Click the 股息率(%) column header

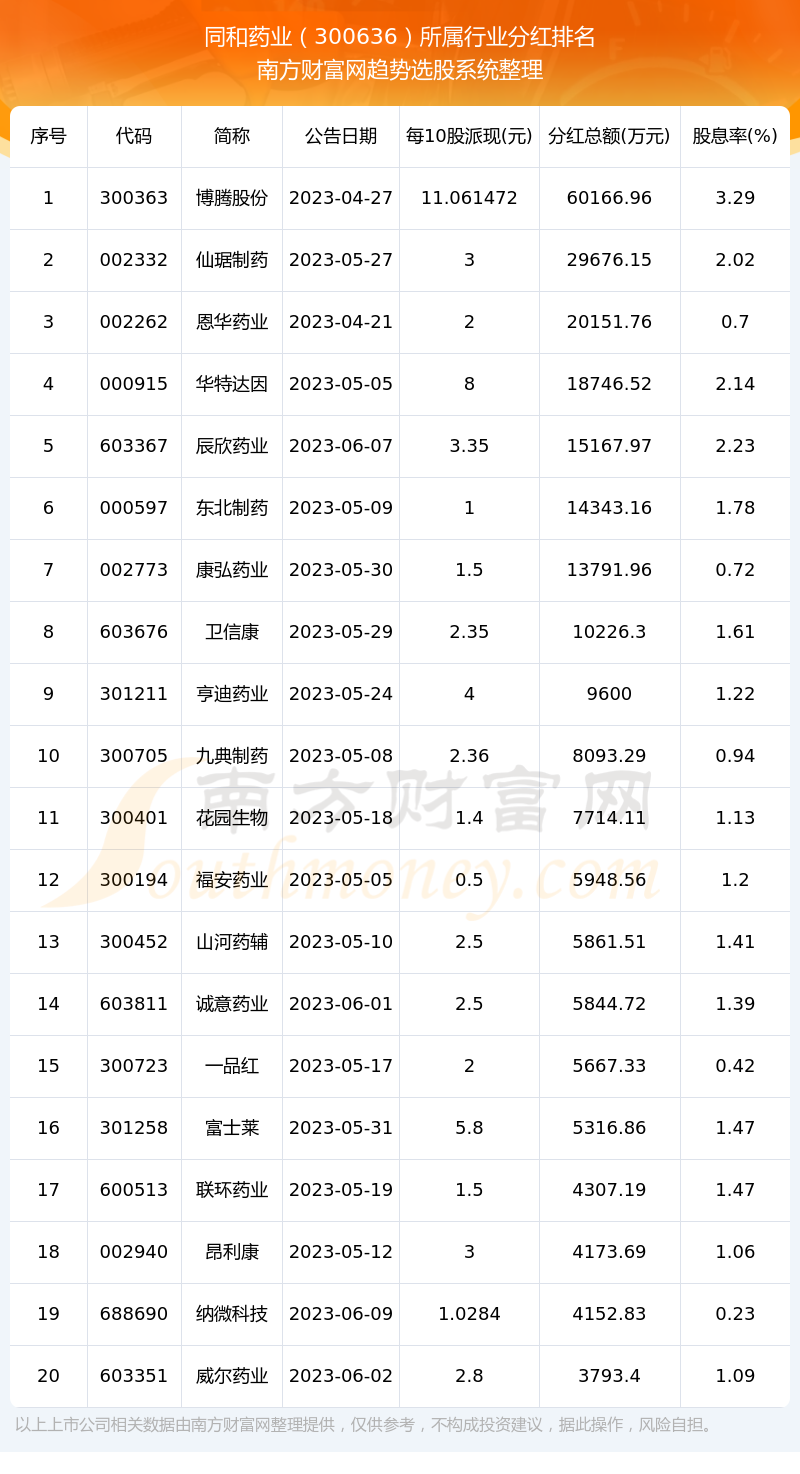click(734, 136)
